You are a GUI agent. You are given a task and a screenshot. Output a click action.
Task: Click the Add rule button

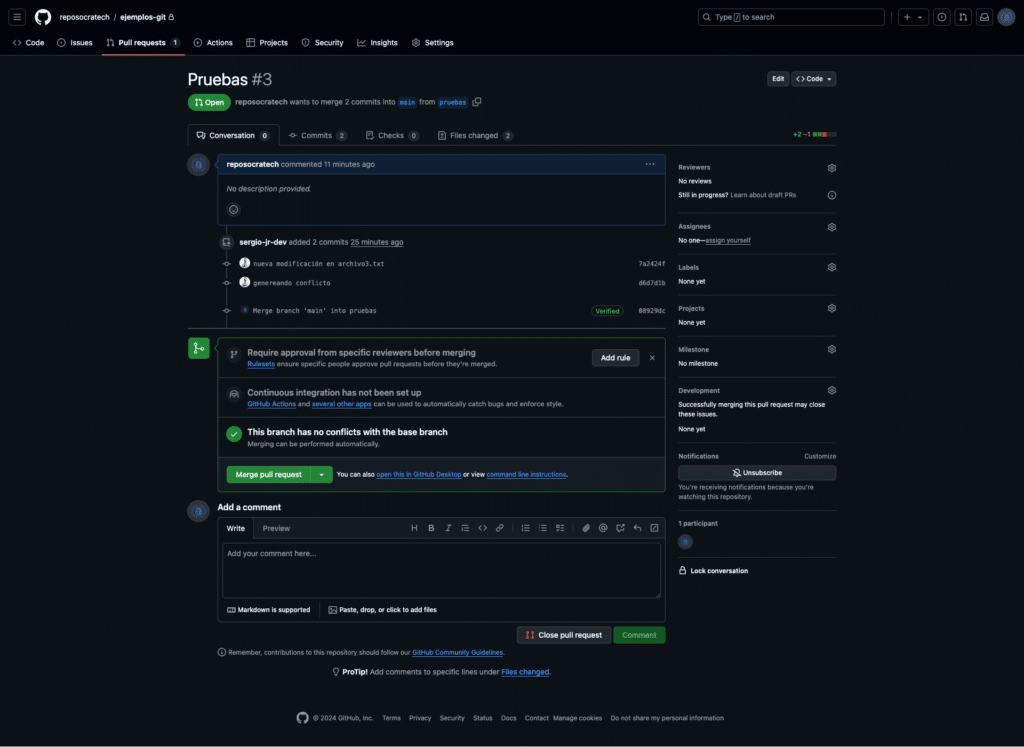(615, 358)
